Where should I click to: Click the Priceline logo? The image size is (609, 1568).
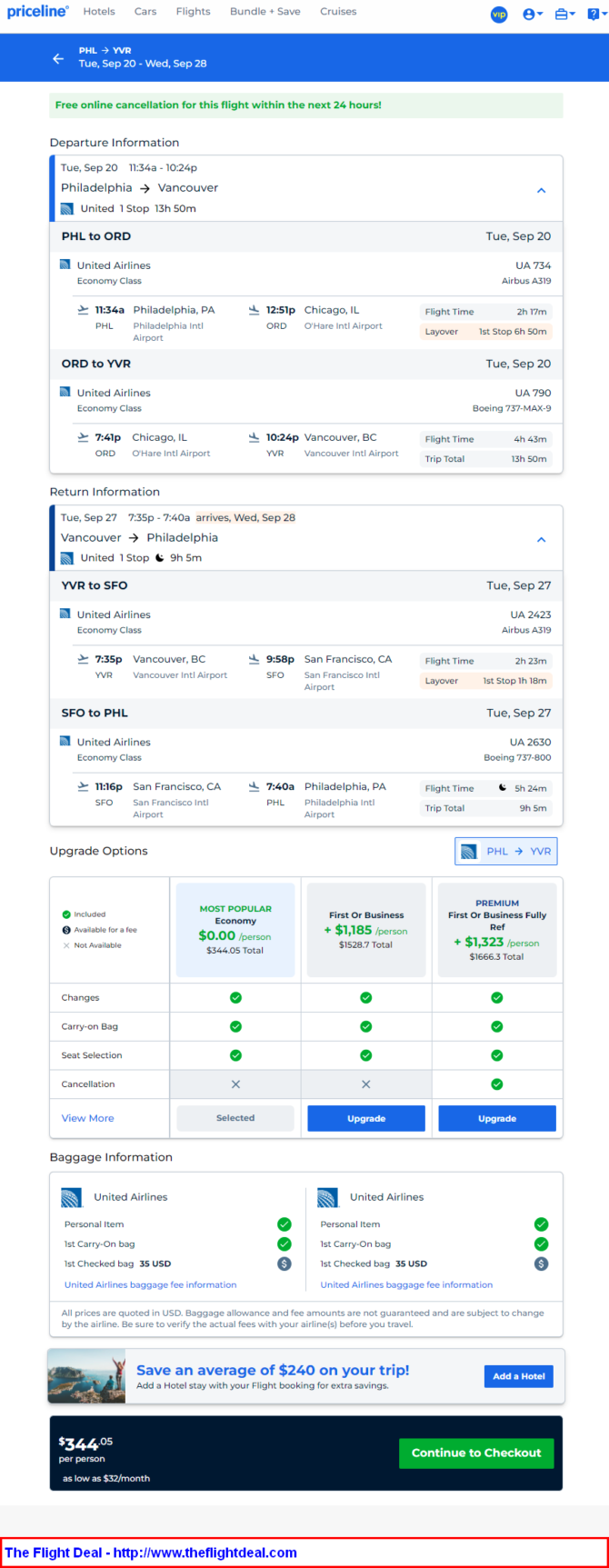point(37,12)
